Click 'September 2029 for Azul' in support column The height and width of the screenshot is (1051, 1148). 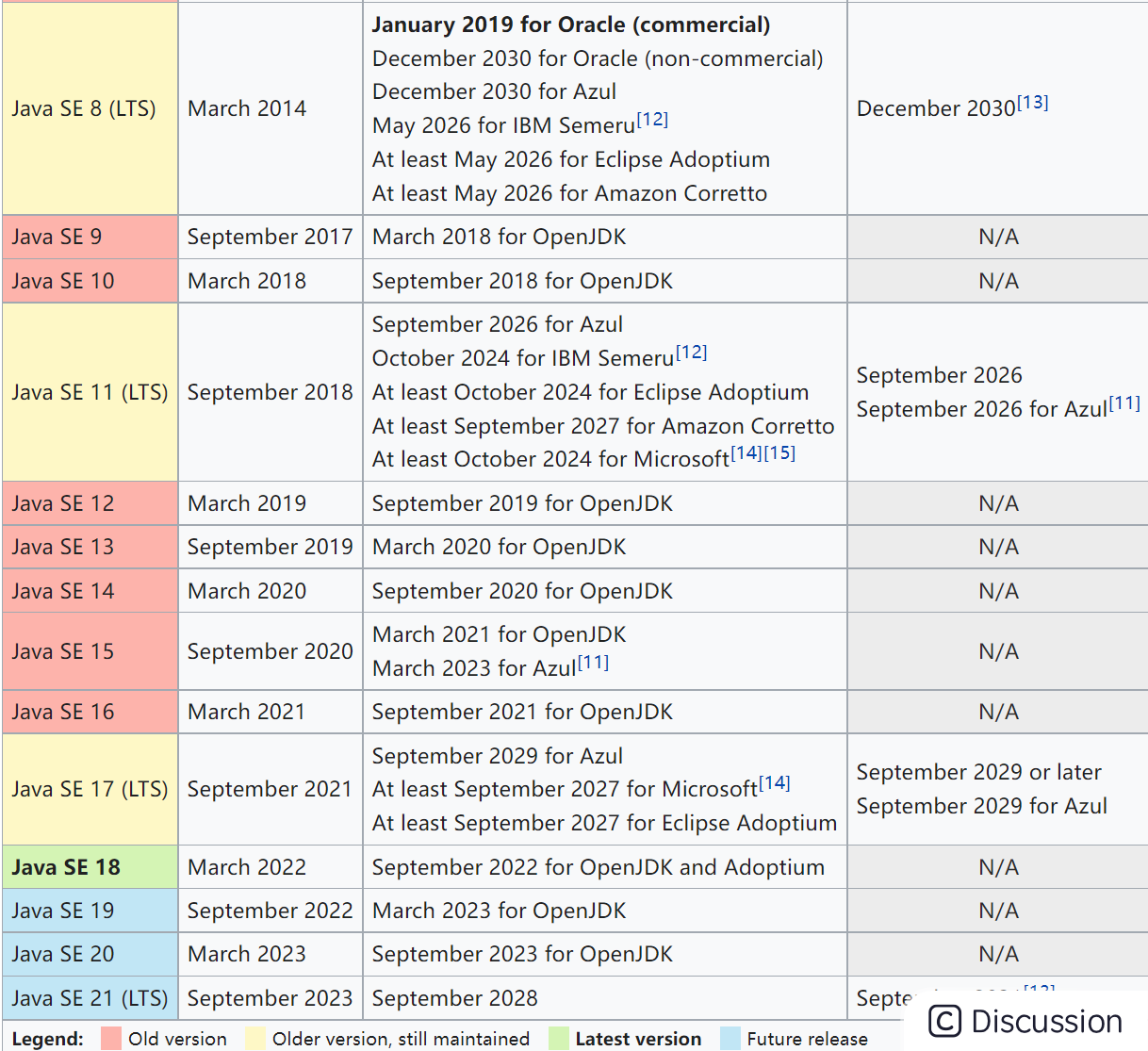coord(498,756)
